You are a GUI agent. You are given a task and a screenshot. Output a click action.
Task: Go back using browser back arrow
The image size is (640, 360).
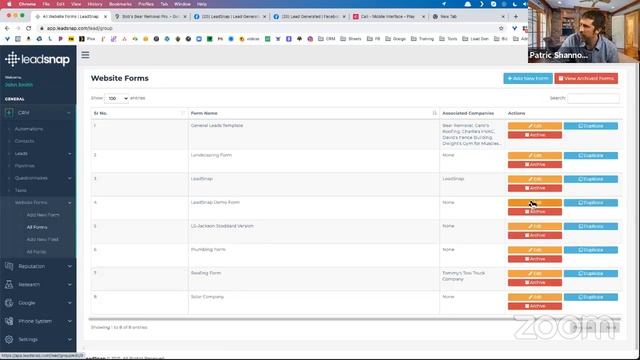pos(7,28)
